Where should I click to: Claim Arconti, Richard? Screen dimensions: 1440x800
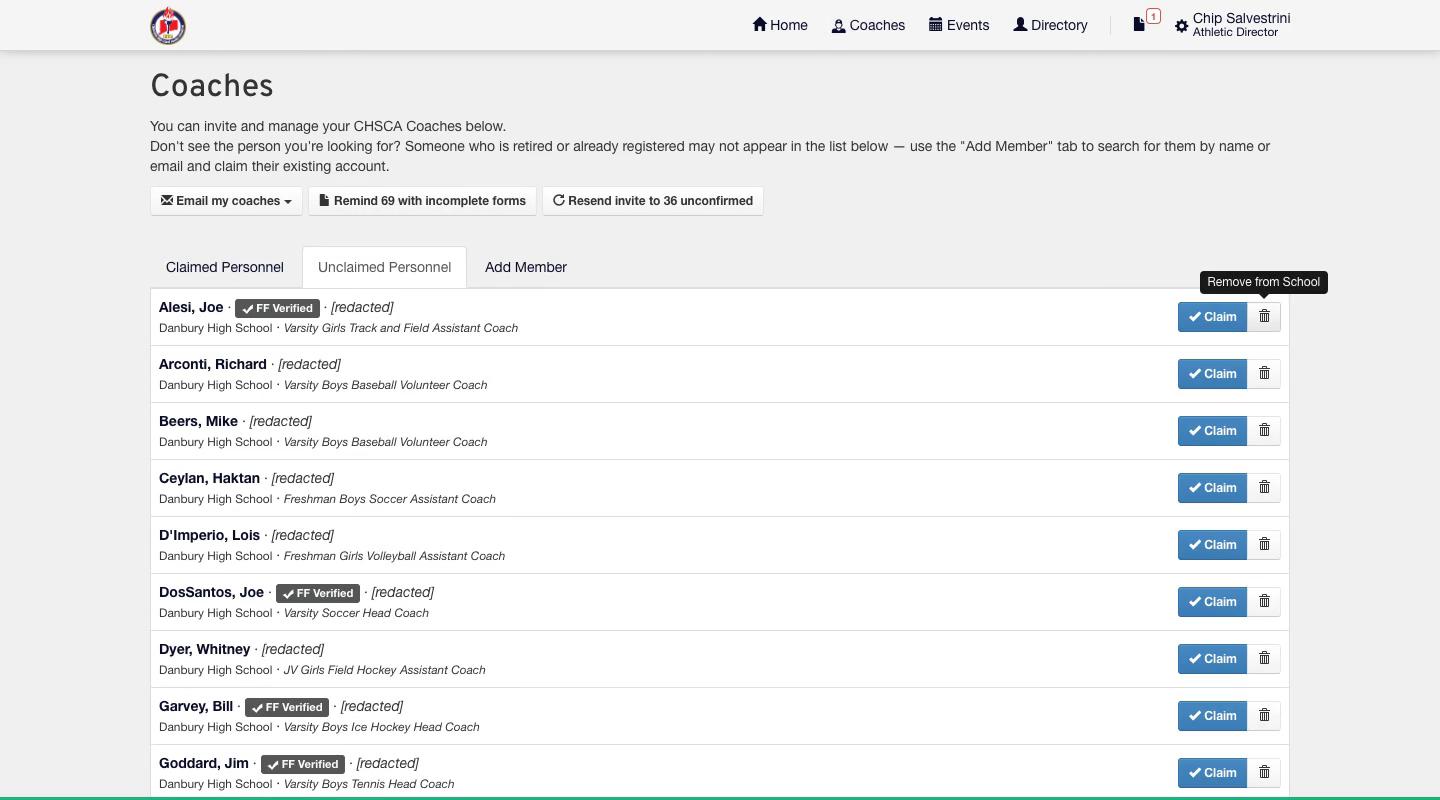pyautogui.click(x=1212, y=374)
